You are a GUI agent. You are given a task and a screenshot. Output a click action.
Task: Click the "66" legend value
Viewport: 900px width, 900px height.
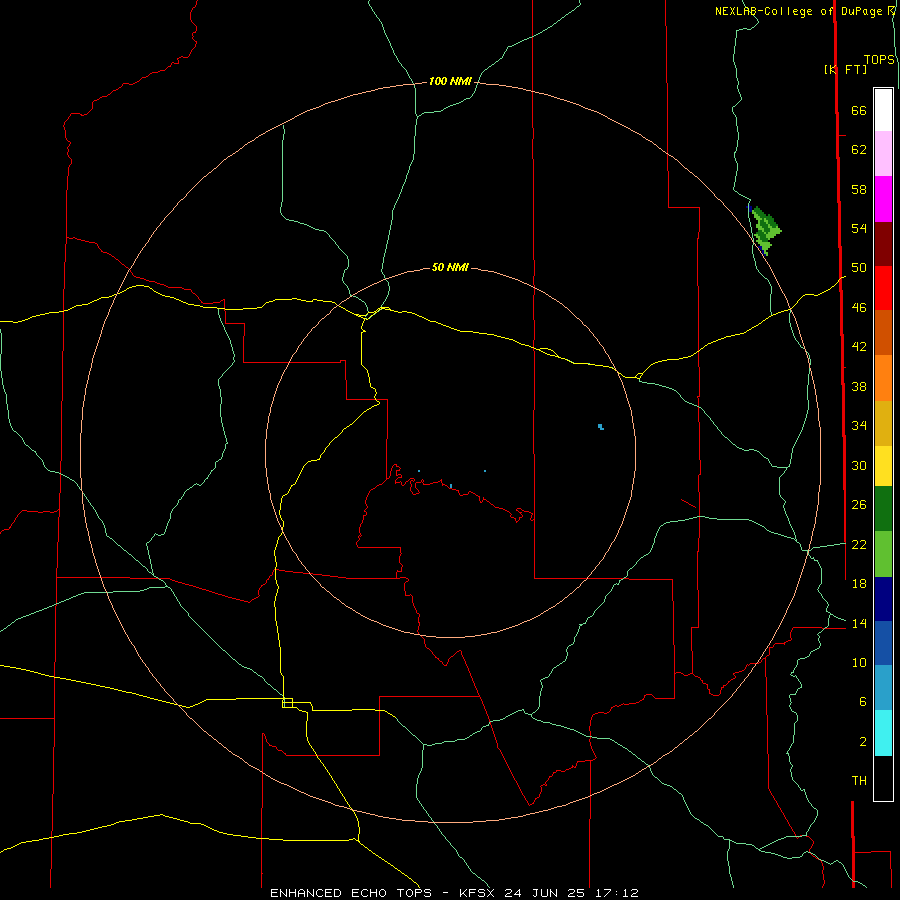point(859,111)
